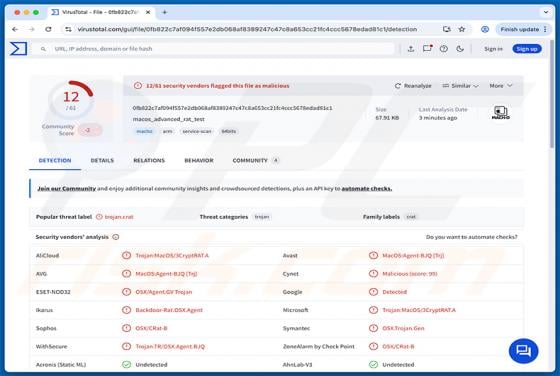
Task: Click the alert icon in the Microsoft row
Action: click(x=373, y=310)
